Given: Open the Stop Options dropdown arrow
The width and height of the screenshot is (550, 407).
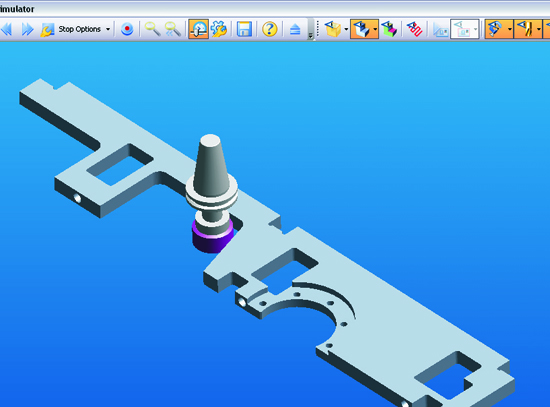Looking at the screenshot, I should tap(108, 29).
